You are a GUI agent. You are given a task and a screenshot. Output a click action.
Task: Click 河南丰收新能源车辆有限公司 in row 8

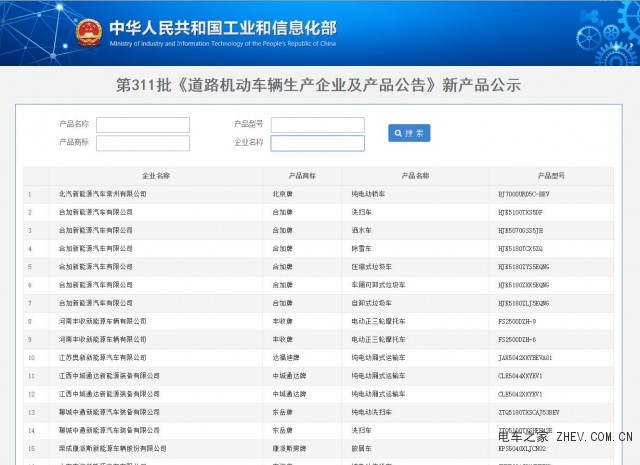(102, 321)
